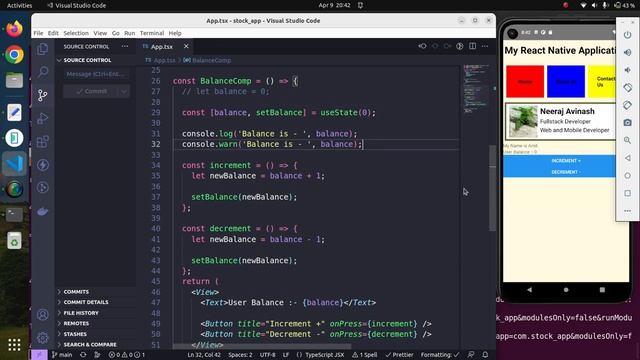
Task: Click main branch in status bar
Action: tap(62, 355)
